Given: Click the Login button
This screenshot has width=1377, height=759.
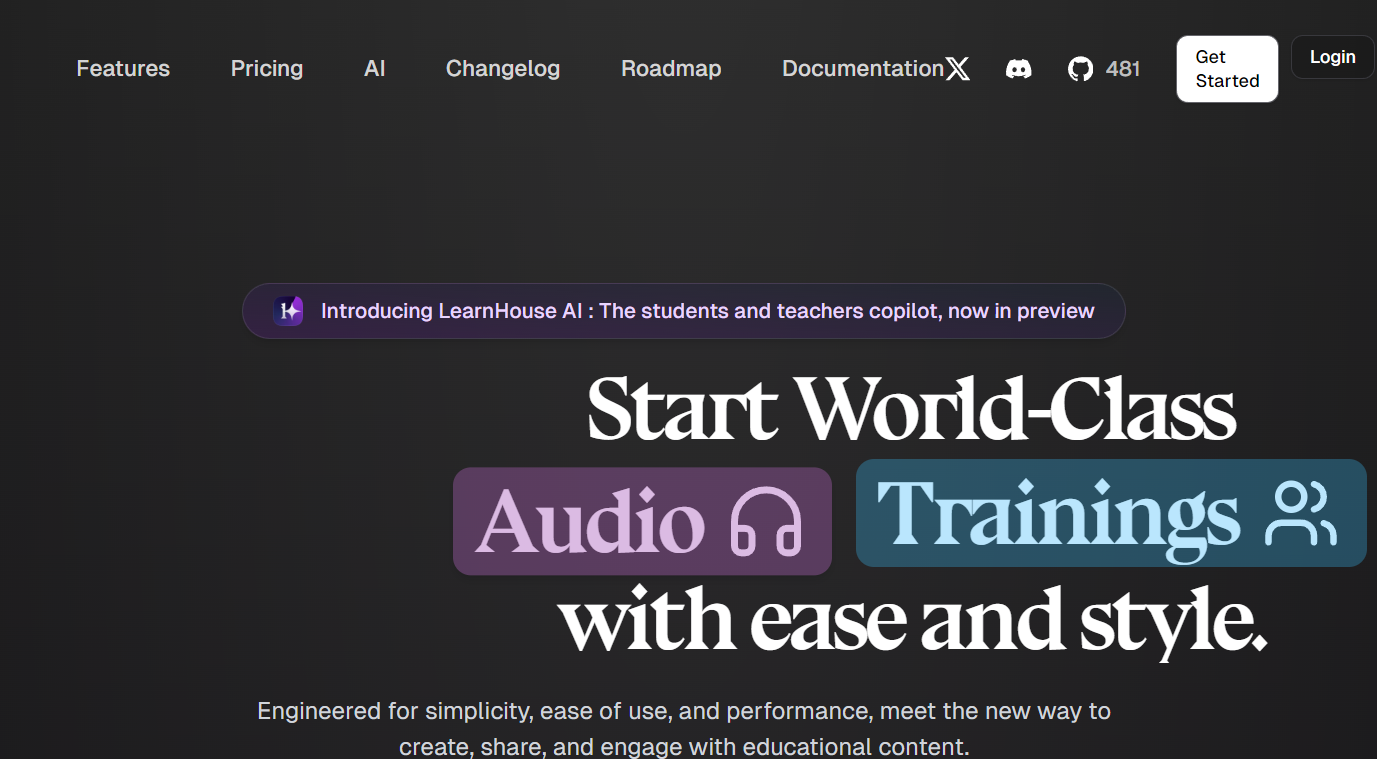Looking at the screenshot, I should (x=1332, y=57).
